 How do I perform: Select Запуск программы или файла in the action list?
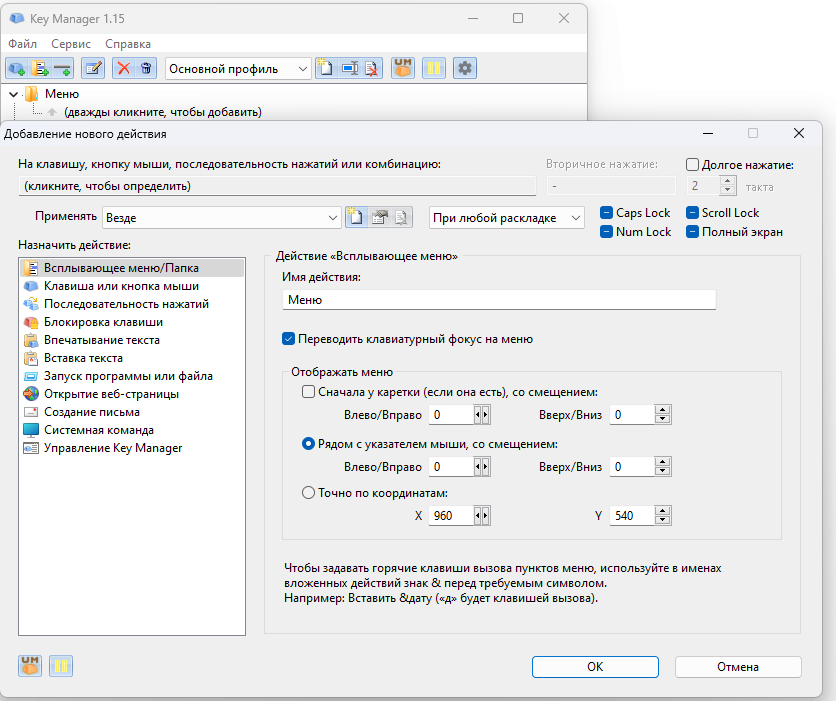[128, 376]
